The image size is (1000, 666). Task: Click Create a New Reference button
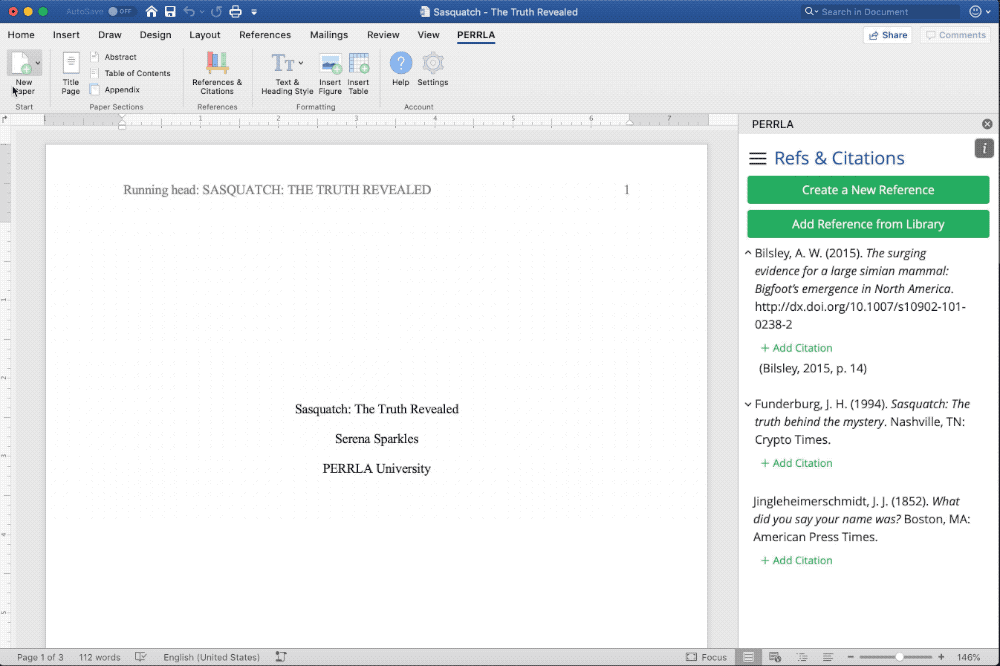pos(868,190)
